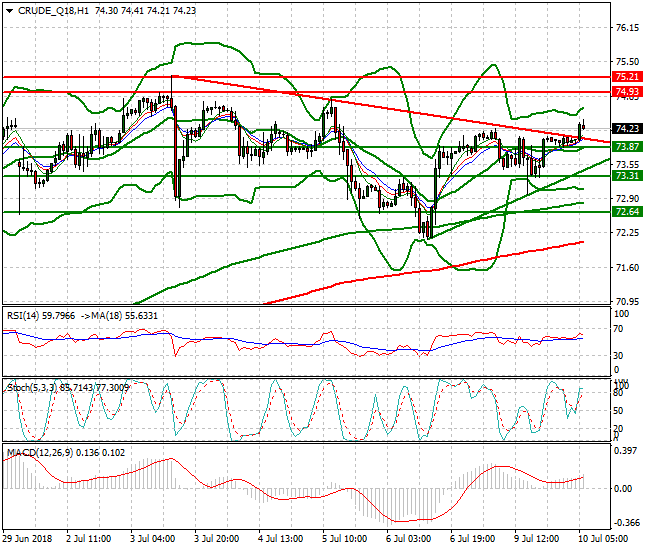
Task: Click the 2 Jul 11:00 time label
Action: 88,539
